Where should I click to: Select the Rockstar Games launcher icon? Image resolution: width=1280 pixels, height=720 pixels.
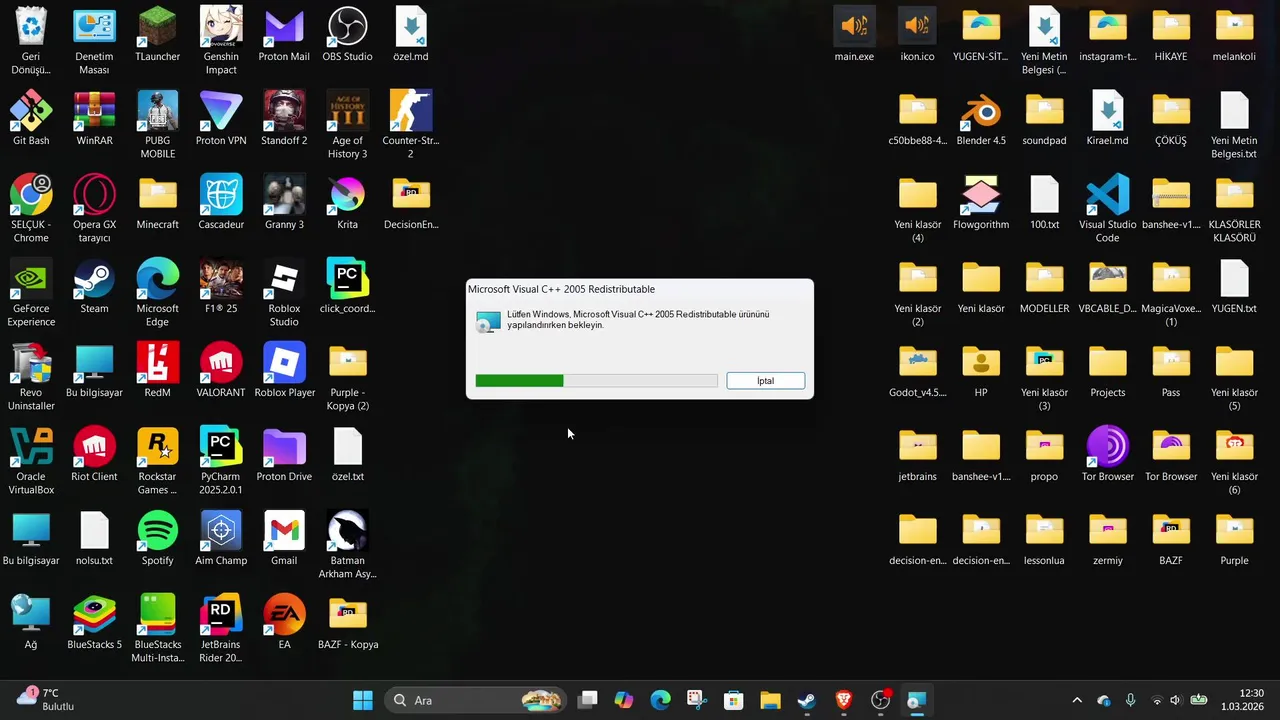point(157,461)
